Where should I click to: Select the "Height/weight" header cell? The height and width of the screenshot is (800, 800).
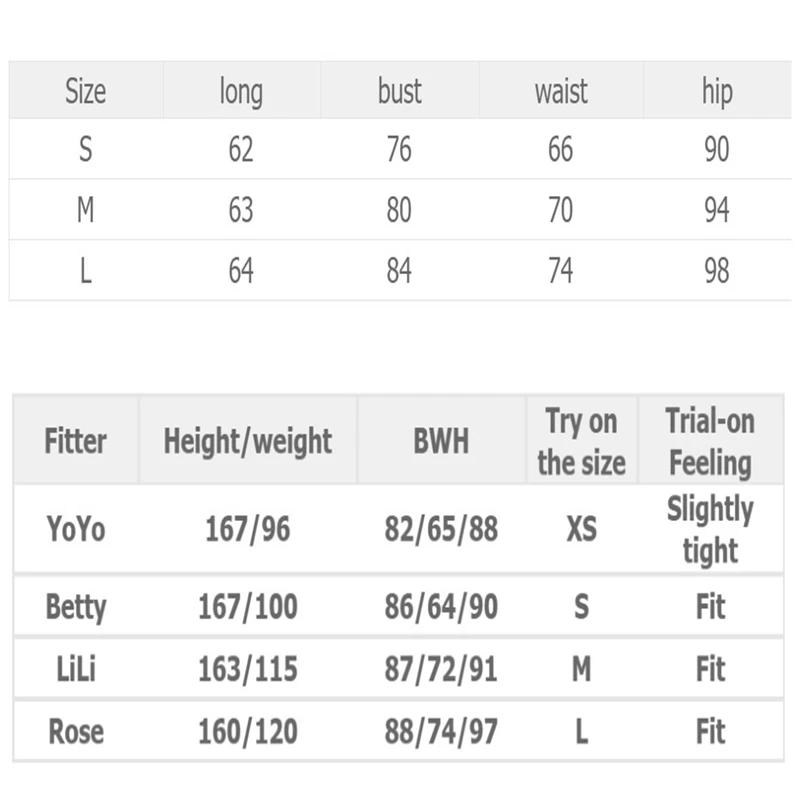coord(248,441)
